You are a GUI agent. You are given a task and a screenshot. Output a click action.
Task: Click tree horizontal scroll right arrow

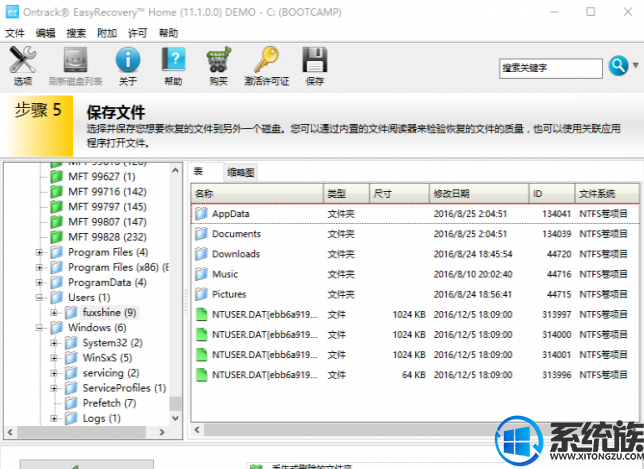(x=162, y=432)
